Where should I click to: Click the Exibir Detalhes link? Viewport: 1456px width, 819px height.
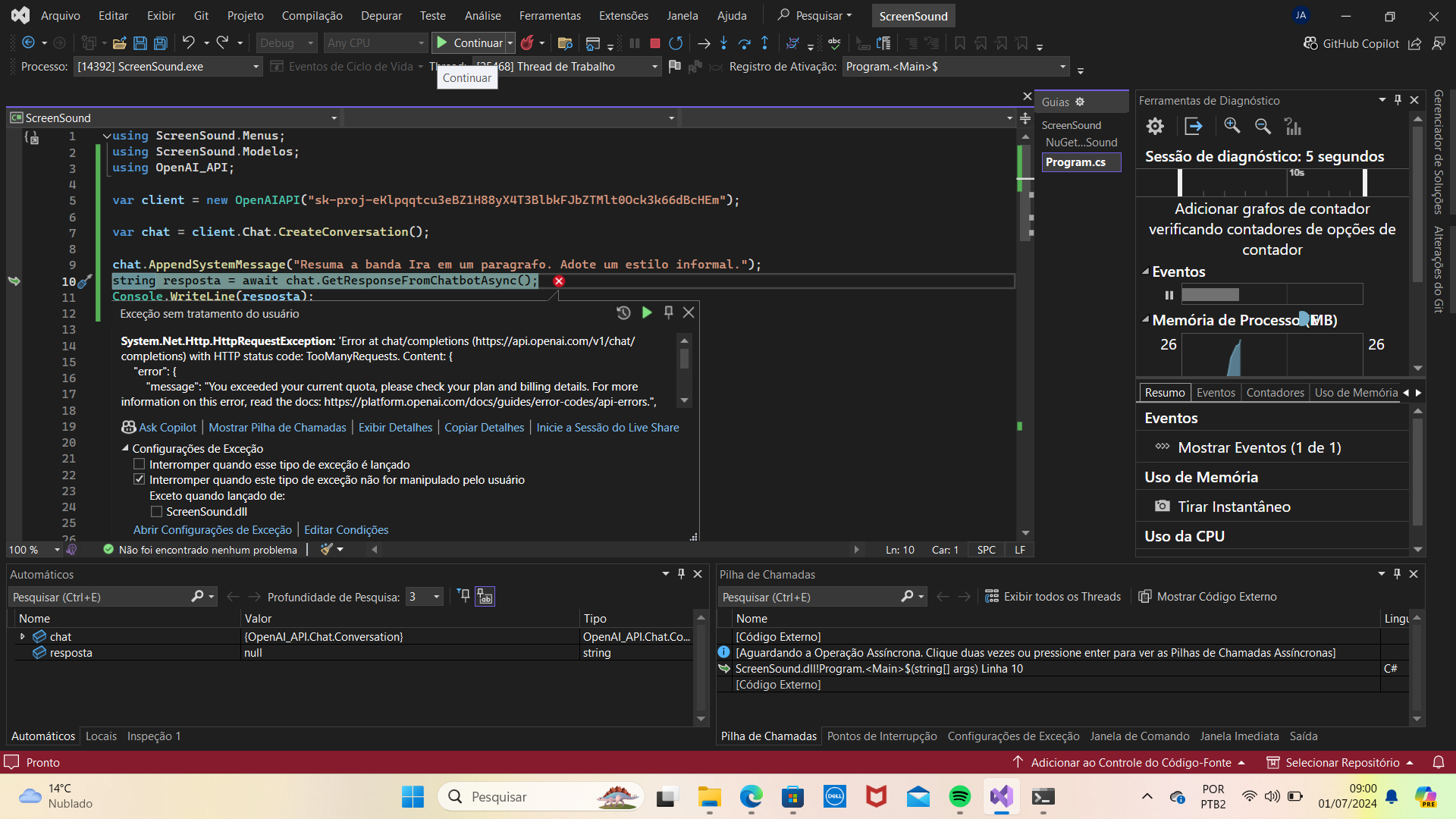pyautogui.click(x=395, y=427)
